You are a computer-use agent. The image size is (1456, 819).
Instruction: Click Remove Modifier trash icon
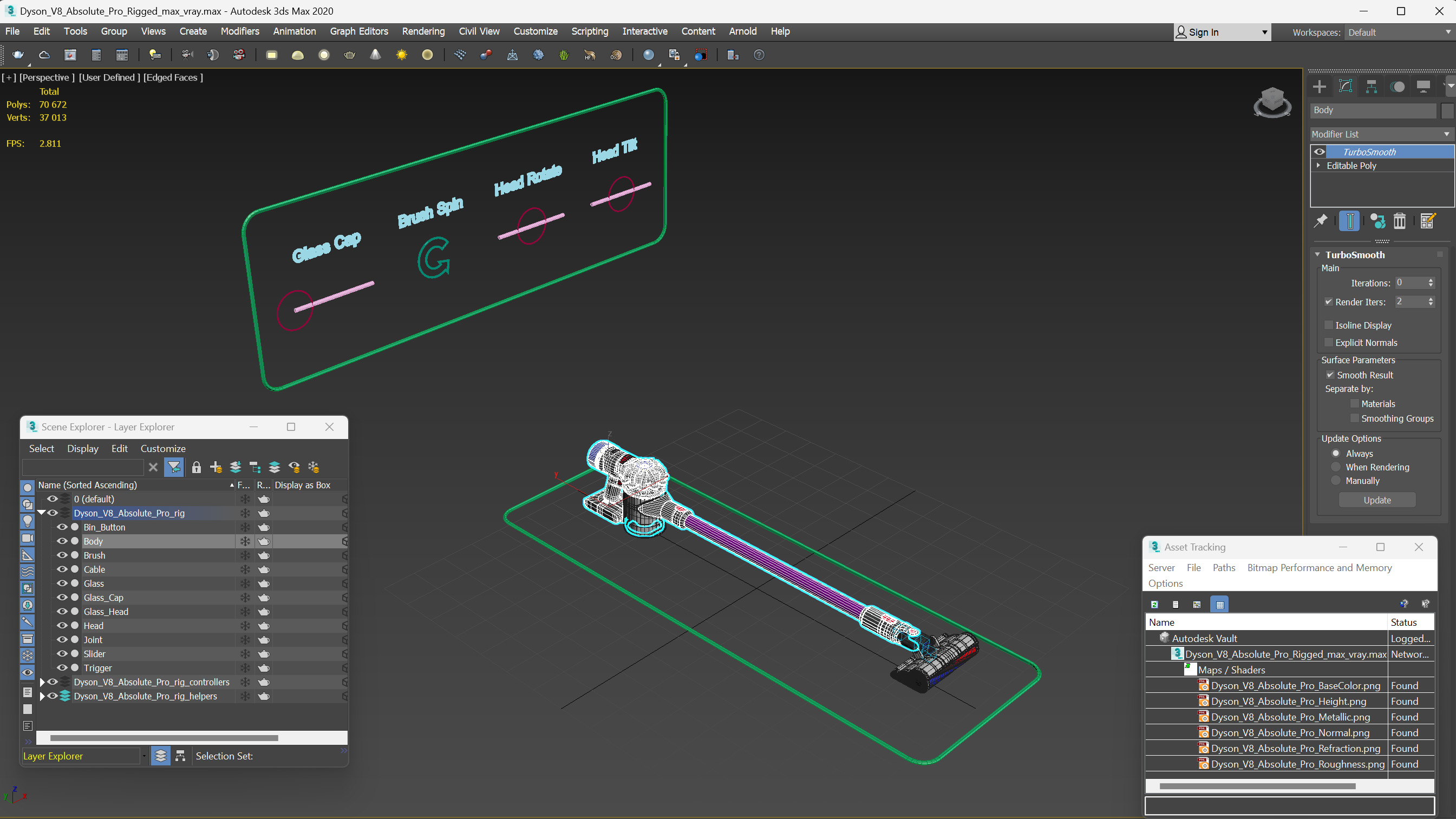1400,221
